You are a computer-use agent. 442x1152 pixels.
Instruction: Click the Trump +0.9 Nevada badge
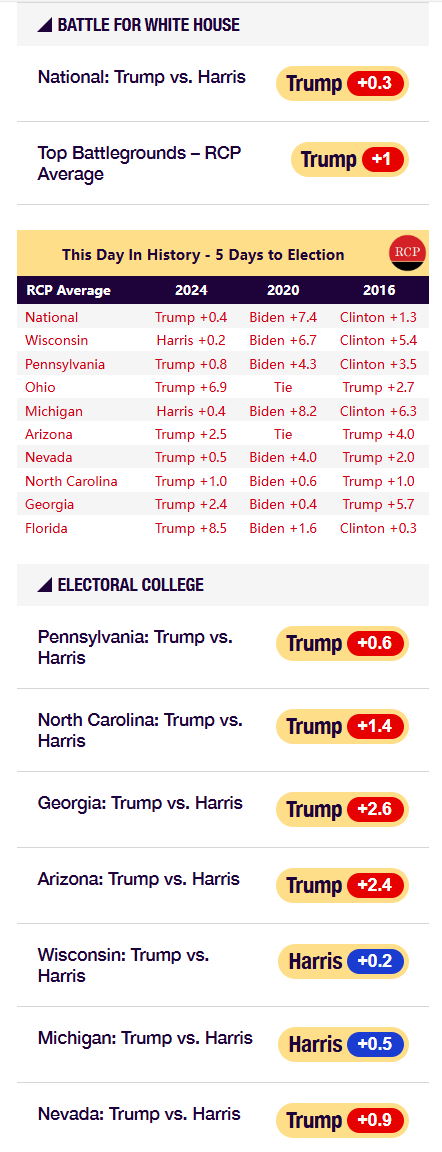pyautogui.click(x=342, y=1120)
